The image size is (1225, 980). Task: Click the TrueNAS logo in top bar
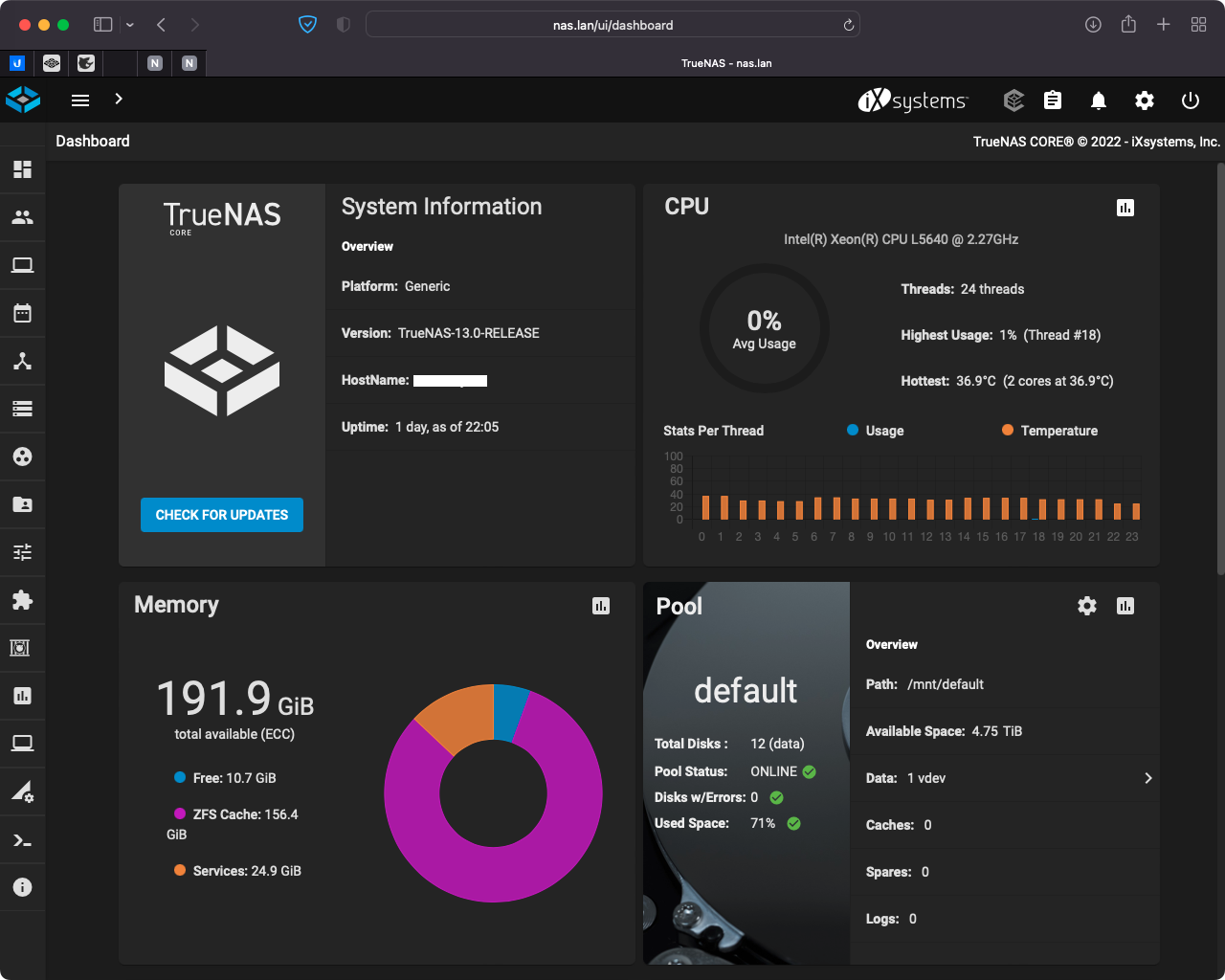click(x=23, y=100)
